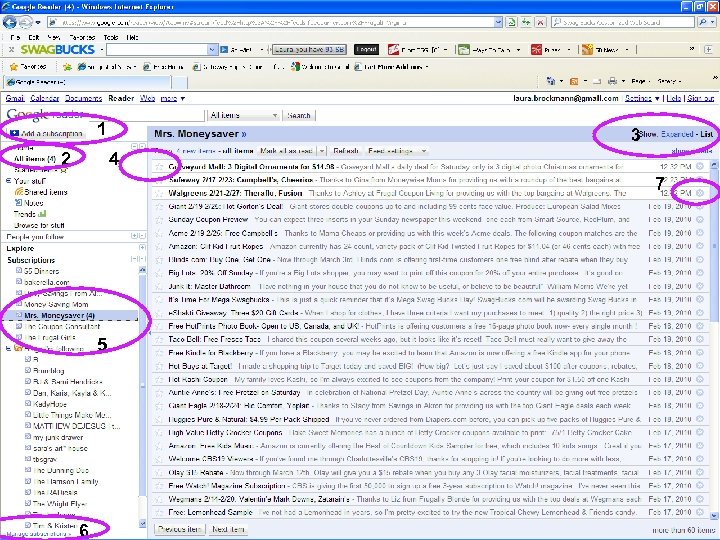The width and height of the screenshot is (720, 540).
Task: Click down arrow of feed list scrollbar
Action: 714,516
